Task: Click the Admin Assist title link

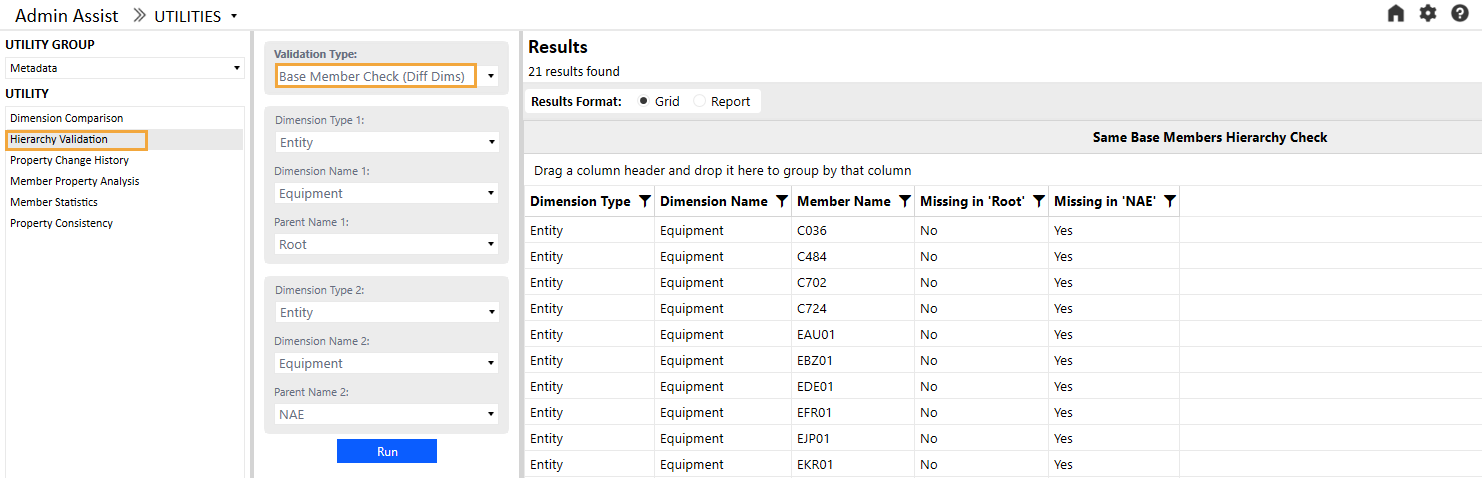Action: click(67, 16)
